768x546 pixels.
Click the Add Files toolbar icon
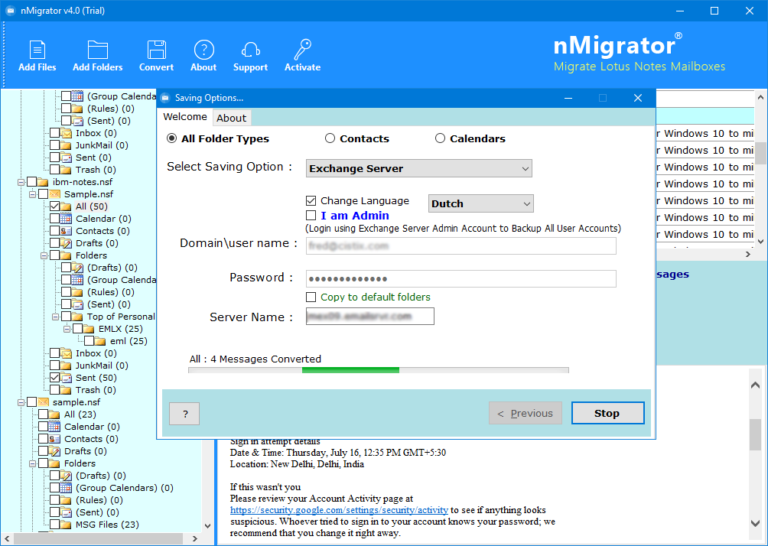[37, 51]
